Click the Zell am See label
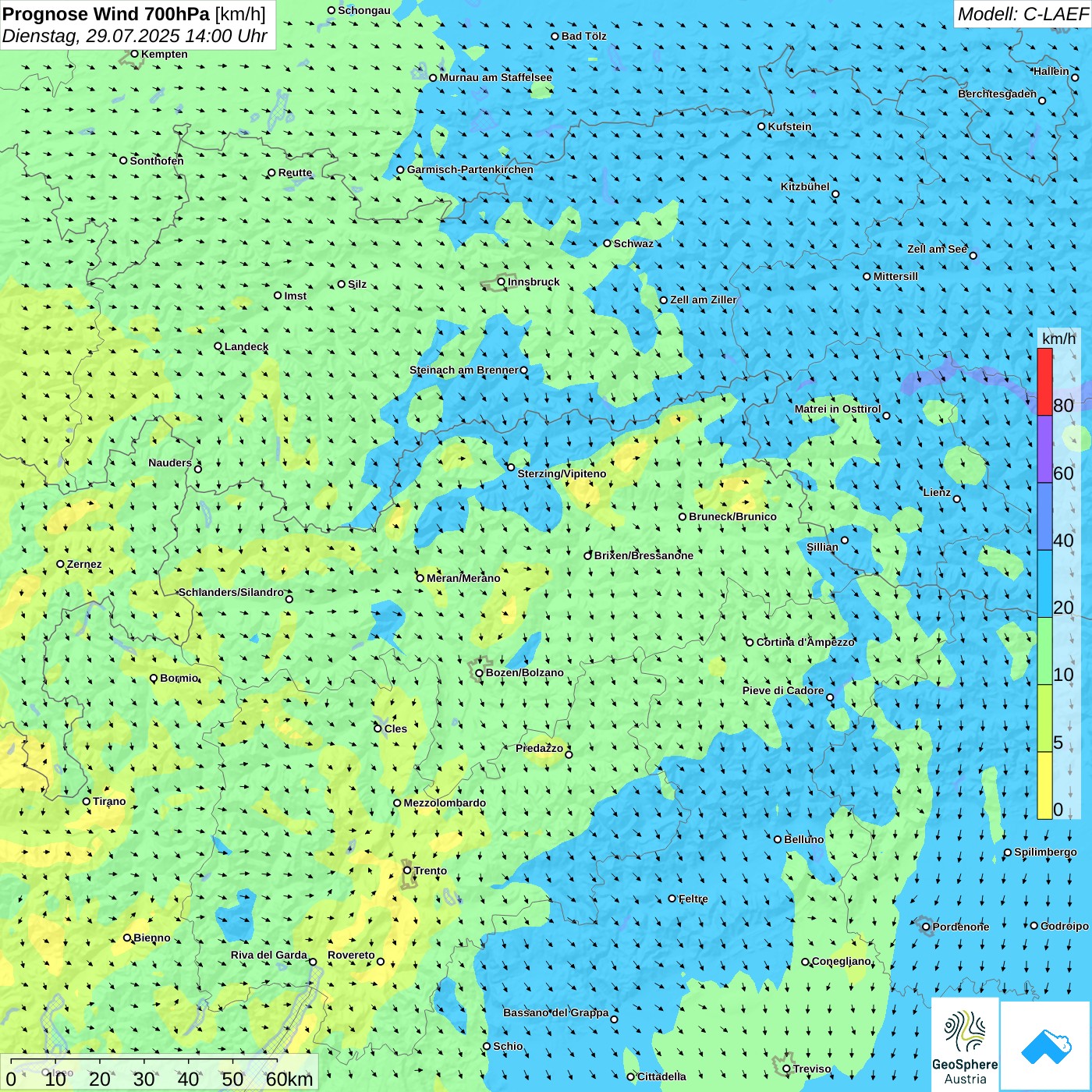The width and height of the screenshot is (1092, 1092). tap(937, 249)
